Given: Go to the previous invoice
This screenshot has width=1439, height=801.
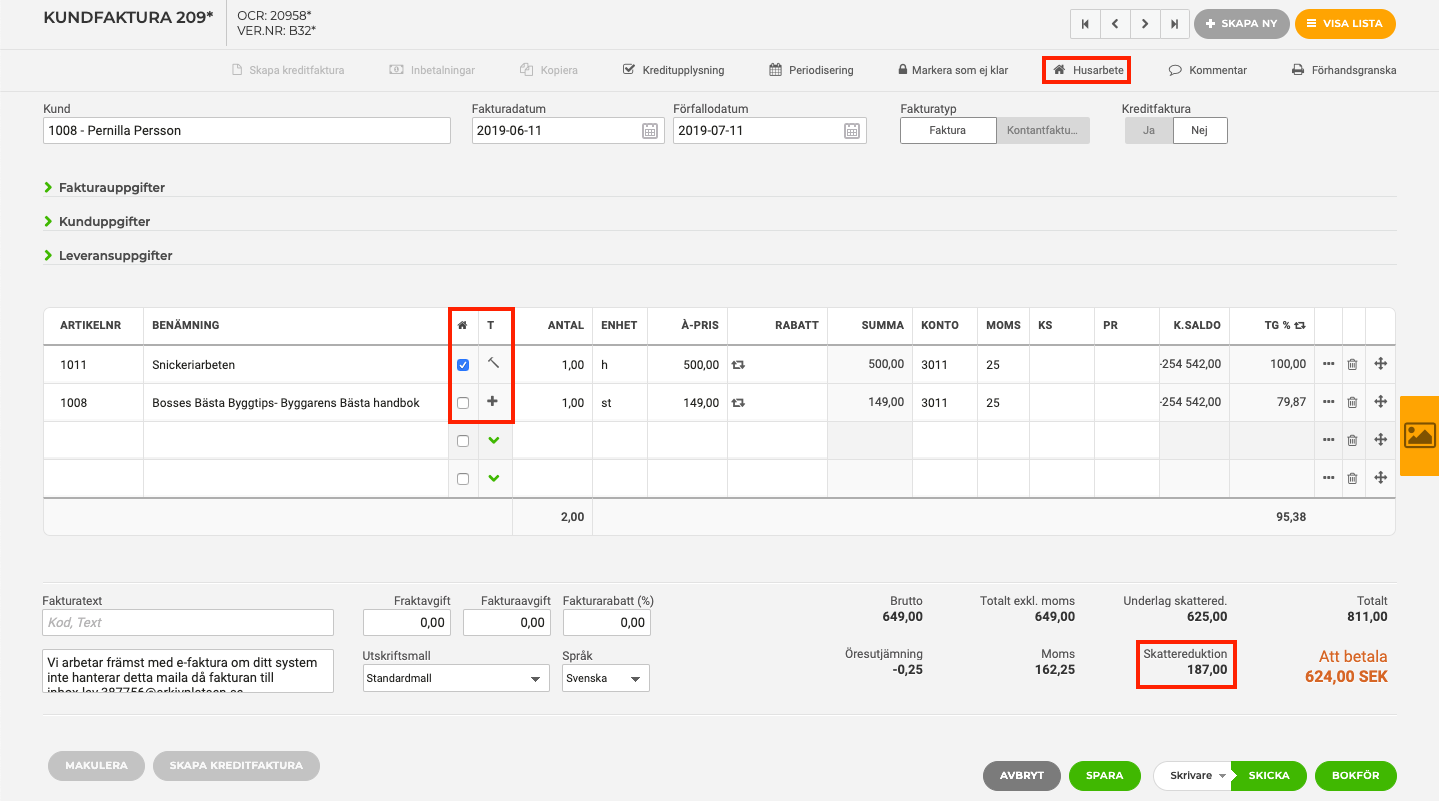Looking at the screenshot, I should tap(1114, 23).
